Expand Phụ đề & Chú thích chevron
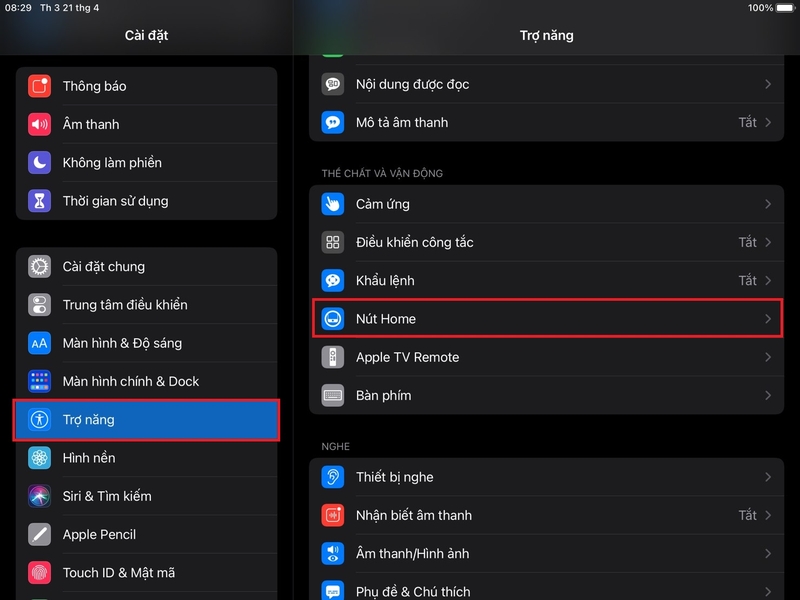Screen dimensions: 800x600 pyautogui.click(x=768, y=591)
